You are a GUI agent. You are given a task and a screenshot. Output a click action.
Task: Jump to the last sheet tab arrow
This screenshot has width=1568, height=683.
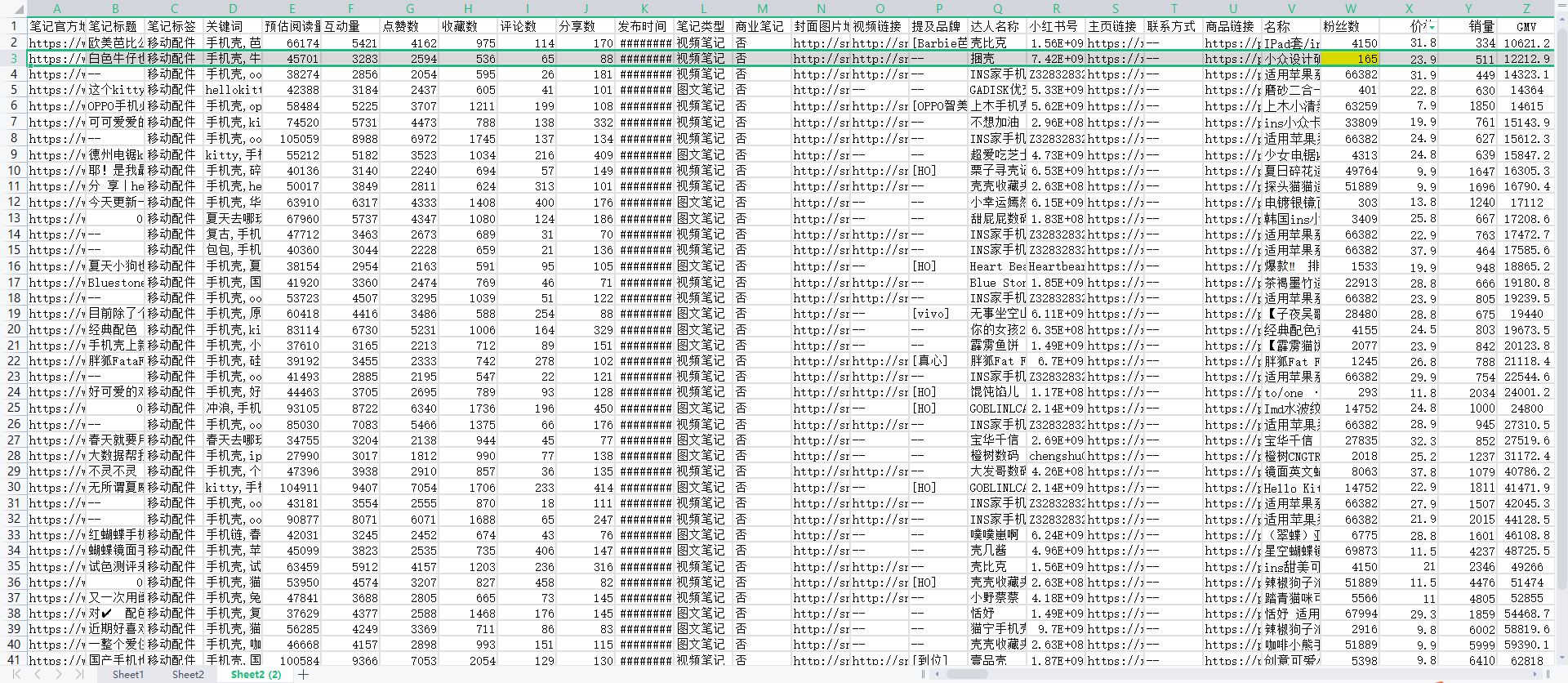click(79, 674)
